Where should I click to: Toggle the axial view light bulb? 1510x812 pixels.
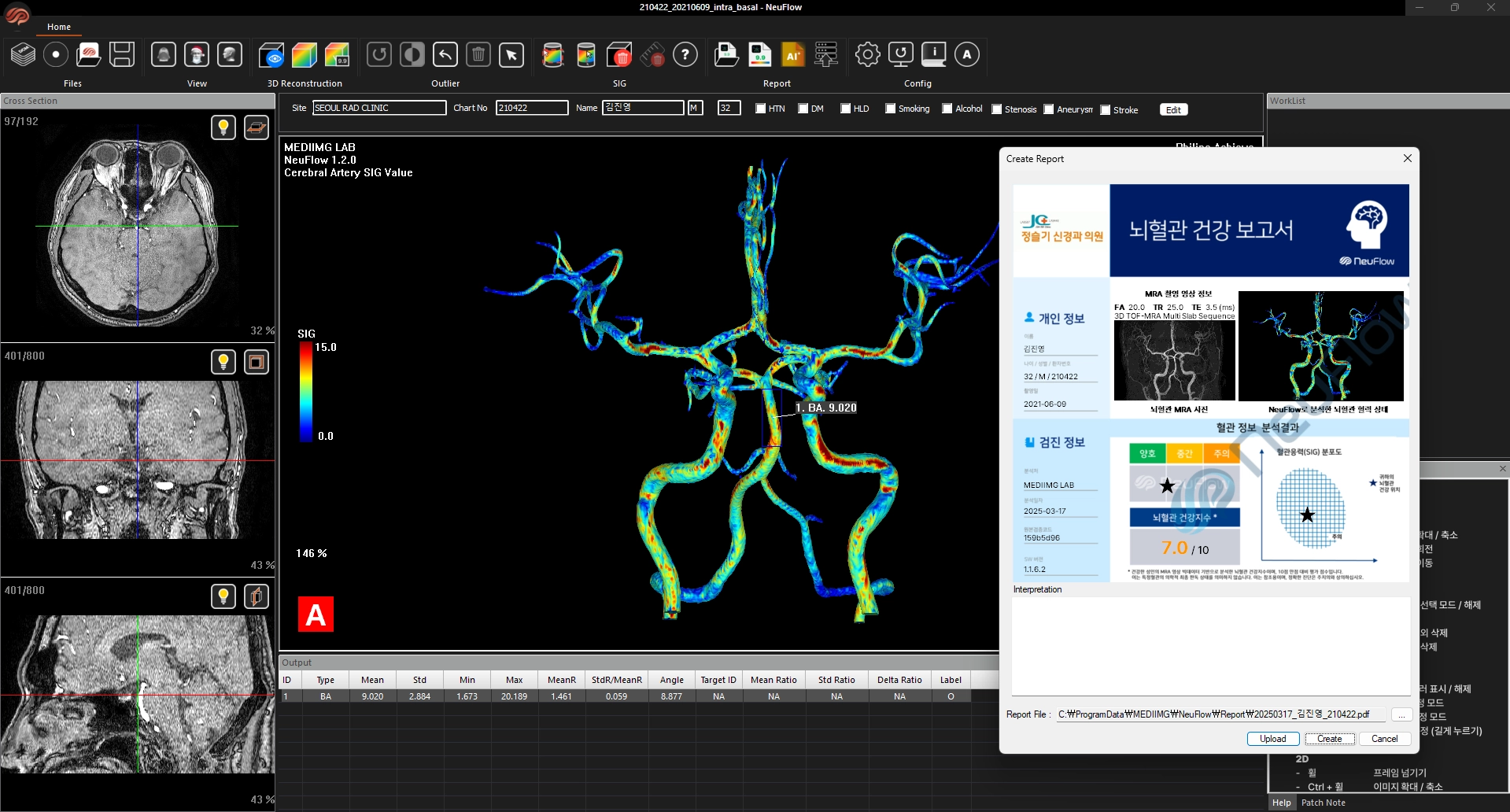coord(223,127)
